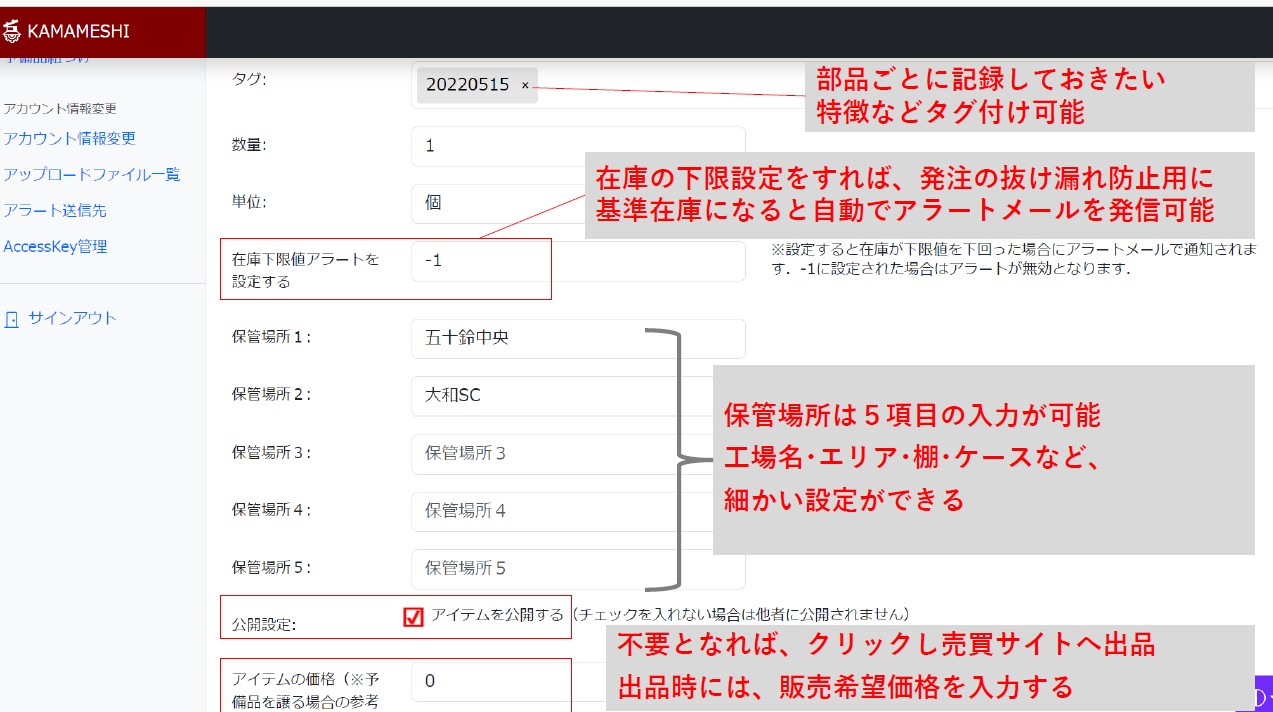1273x712 pixels.
Task: Focus the 数量 field
Action: coord(577,146)
